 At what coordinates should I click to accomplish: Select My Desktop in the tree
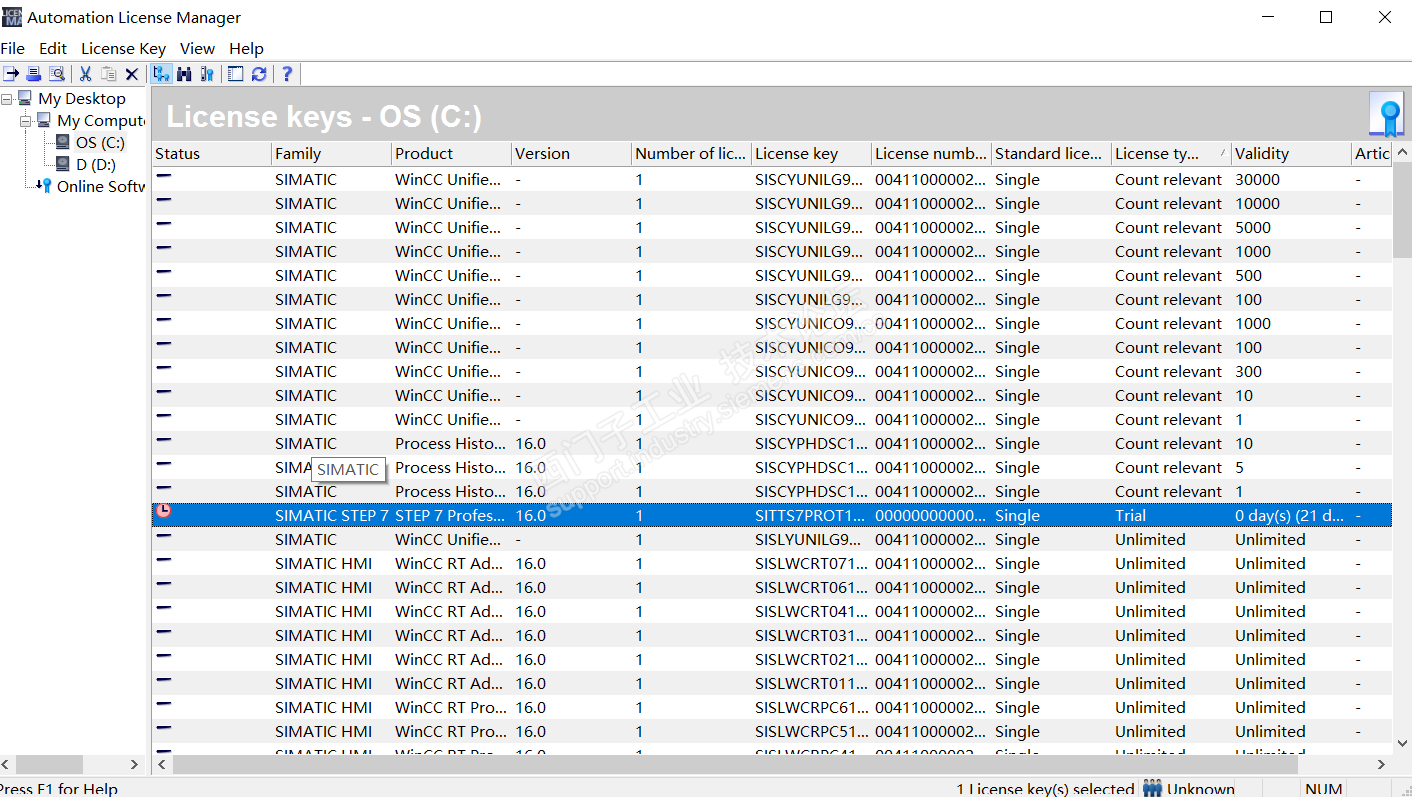point(82,98)
